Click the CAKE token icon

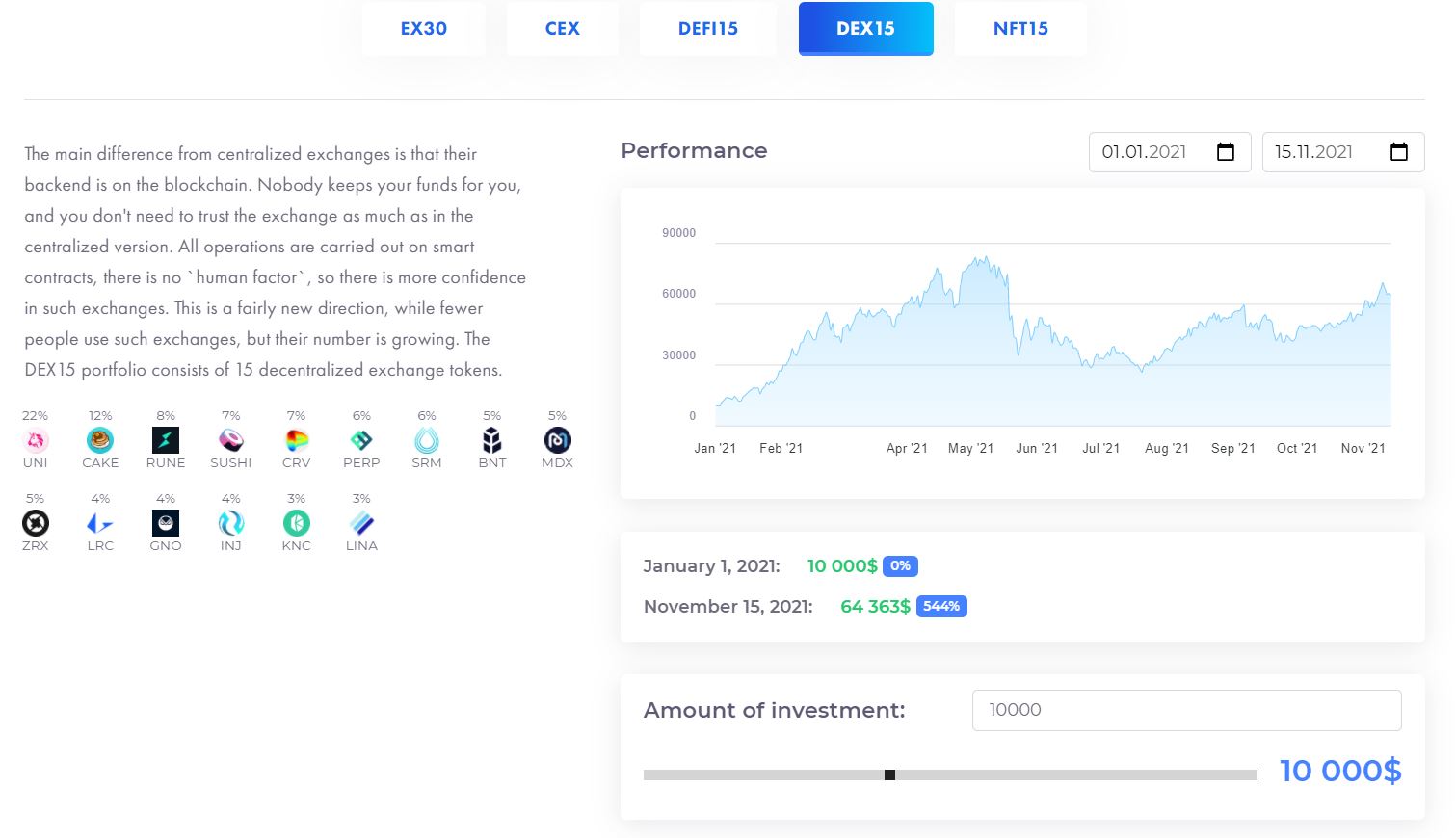pos(100,440)
